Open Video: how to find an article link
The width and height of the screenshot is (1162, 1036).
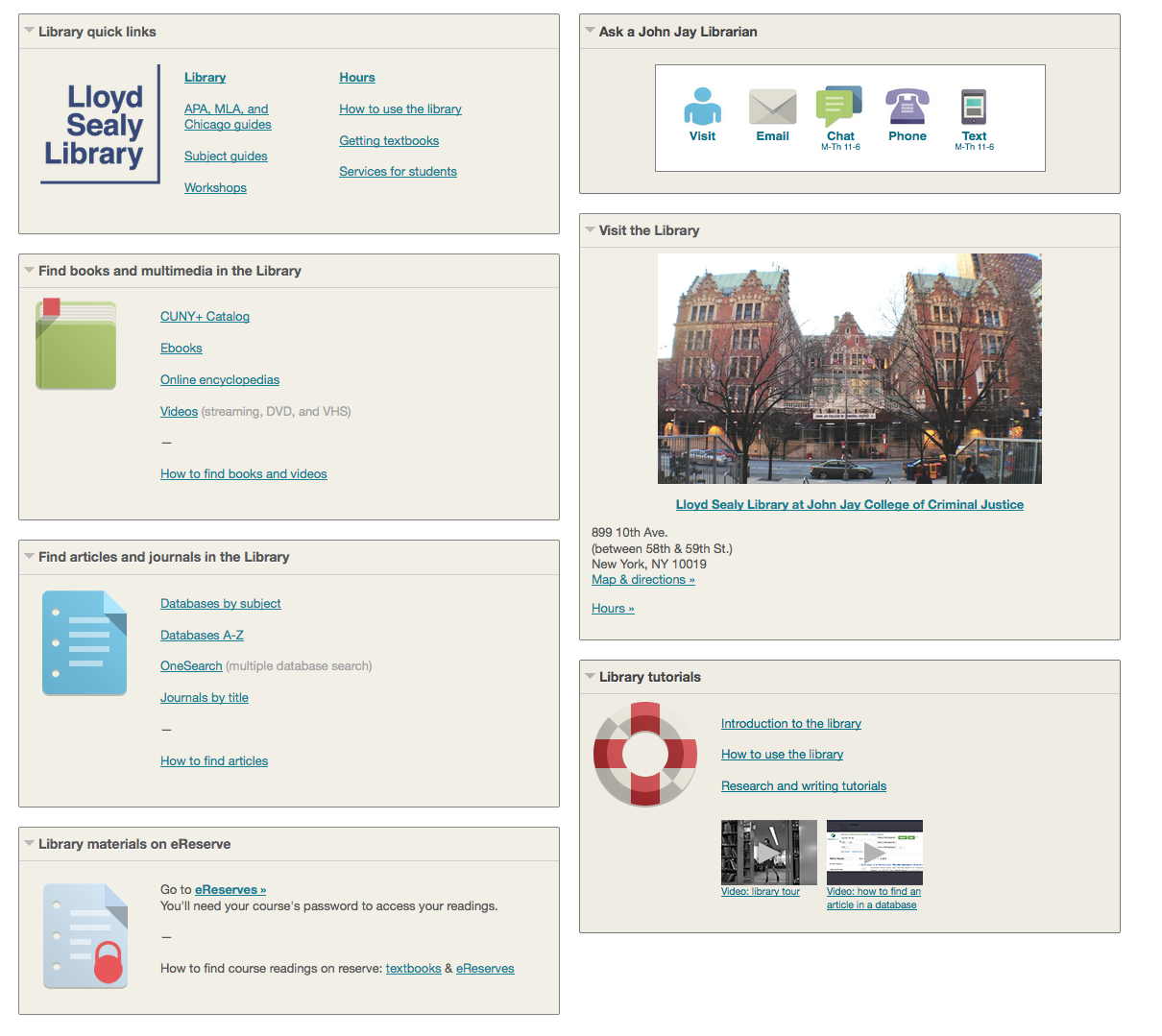(x=873, y=898)
